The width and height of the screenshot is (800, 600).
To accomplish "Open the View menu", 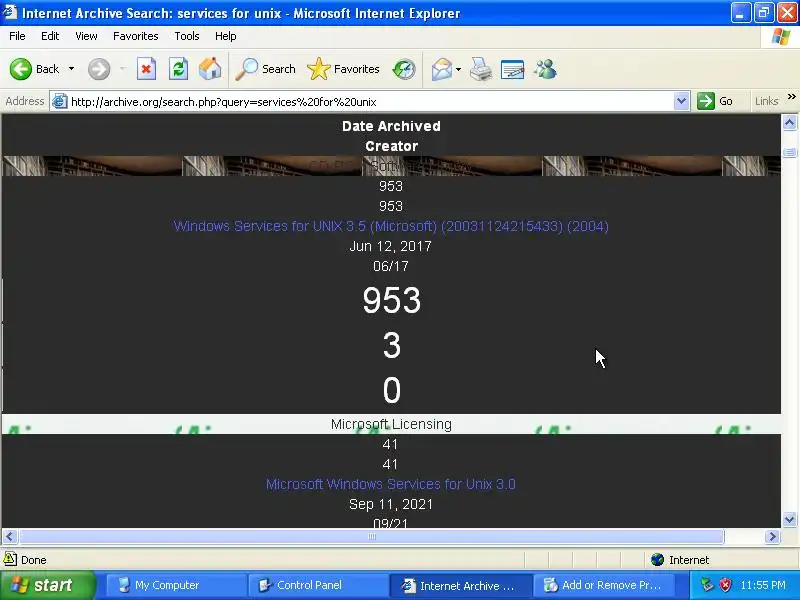I will (86, 36).
